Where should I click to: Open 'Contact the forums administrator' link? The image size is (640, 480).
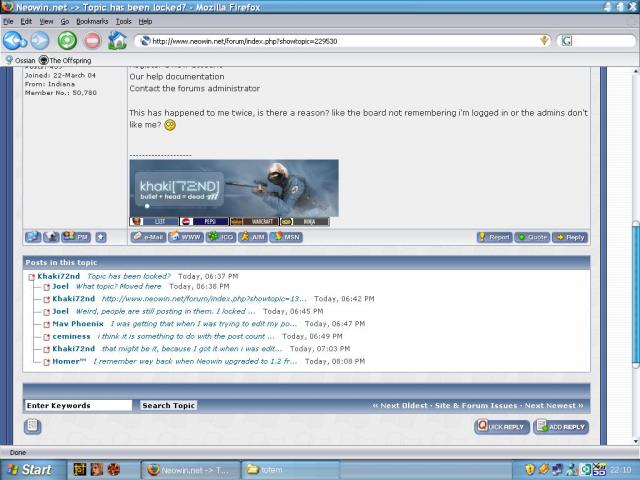pyautogui.click(x=194, y=88)
